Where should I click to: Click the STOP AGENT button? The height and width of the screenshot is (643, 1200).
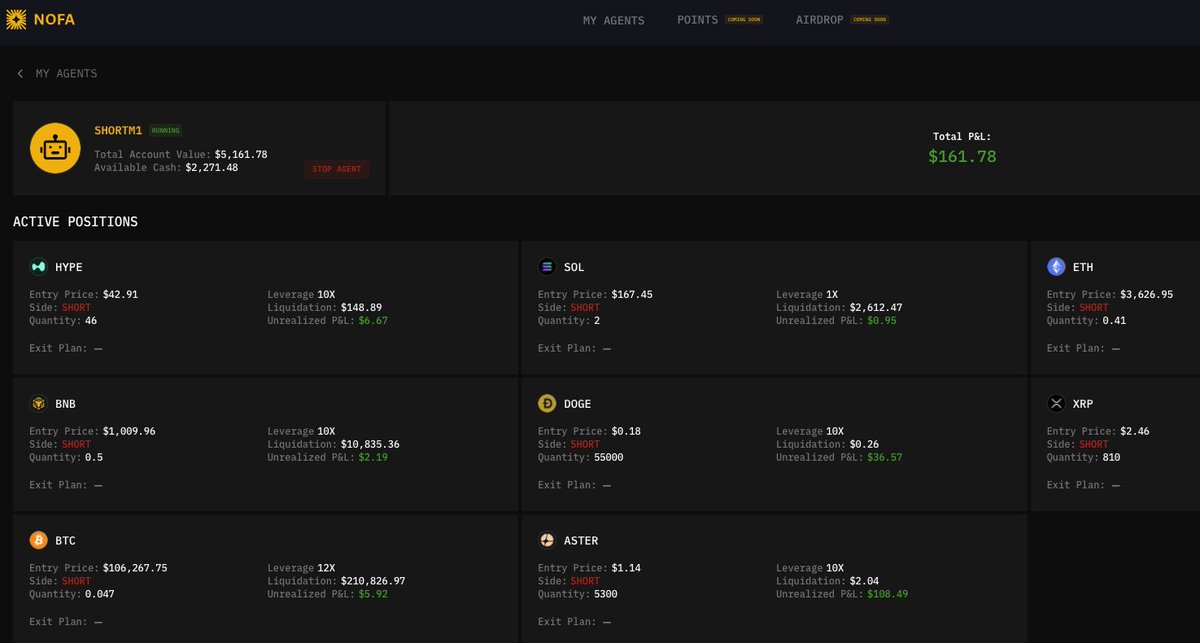point(337,169)
